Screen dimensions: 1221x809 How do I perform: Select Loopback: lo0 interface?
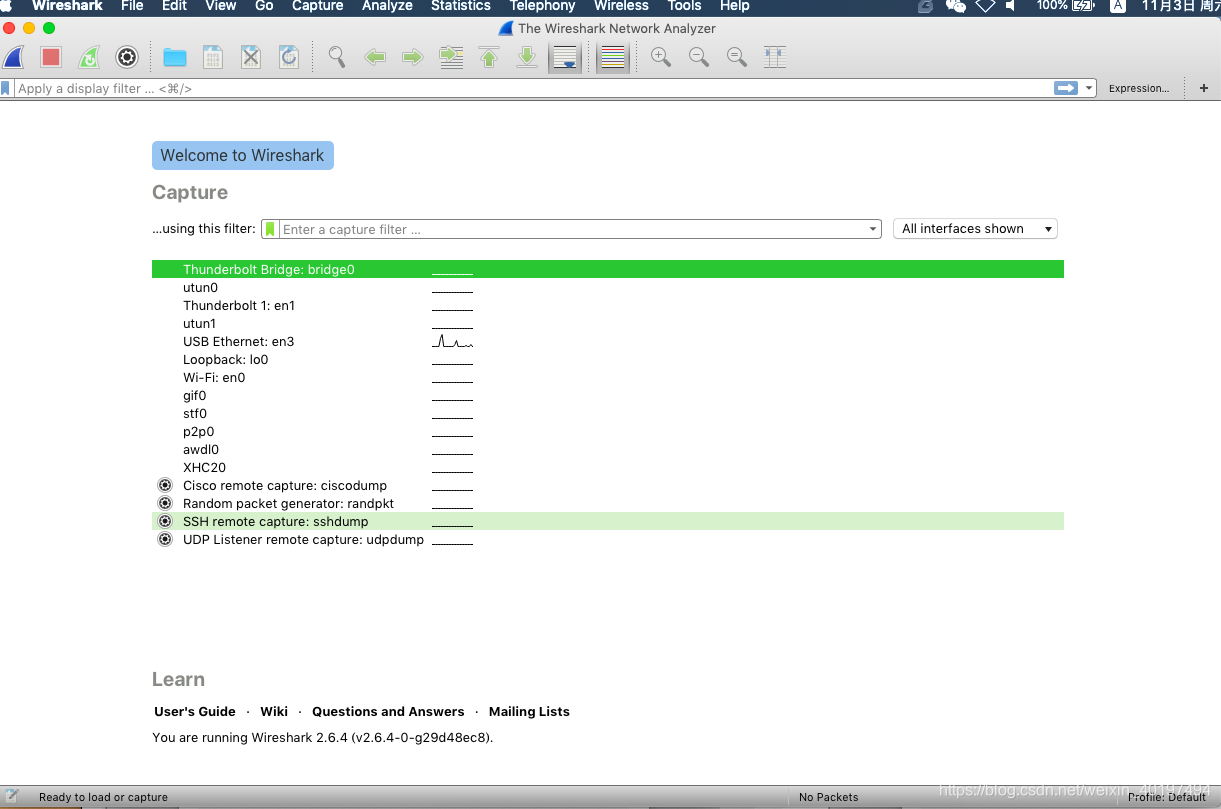click(608, 359)
